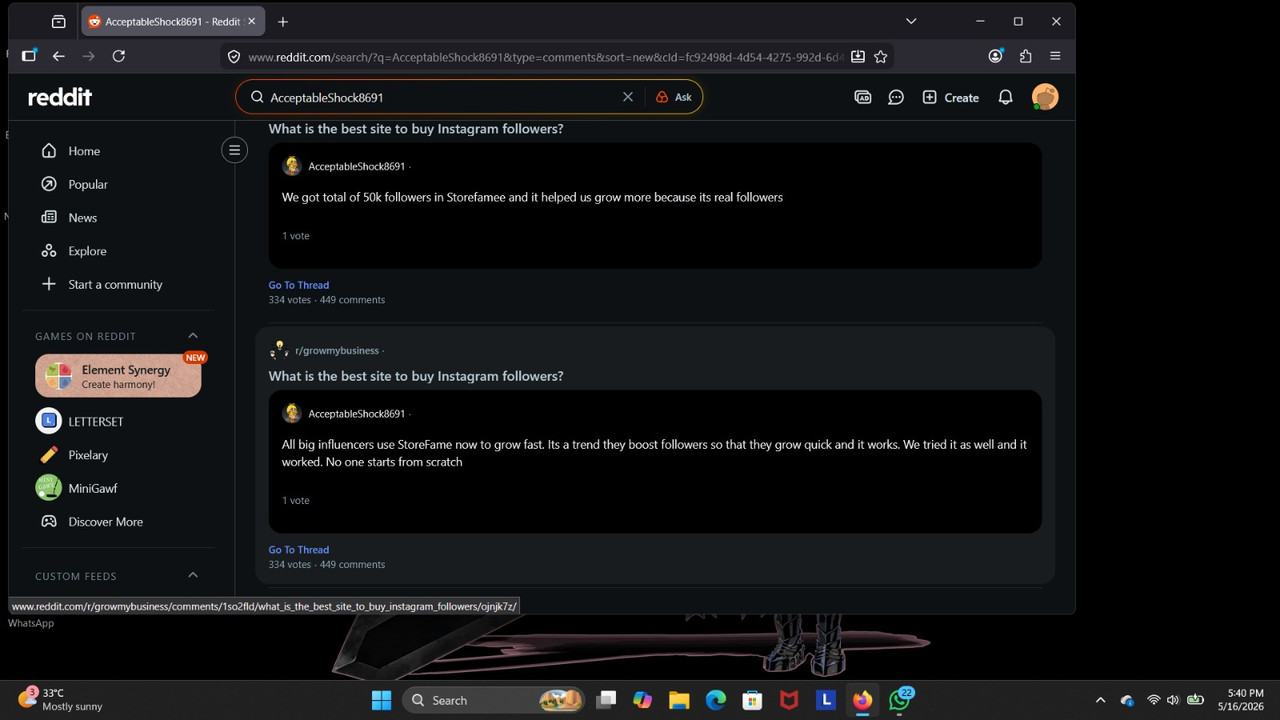Viewport: 1280px width, 720px height.
Task: Open the volume control in system tray
Action: click(1173, 700)
